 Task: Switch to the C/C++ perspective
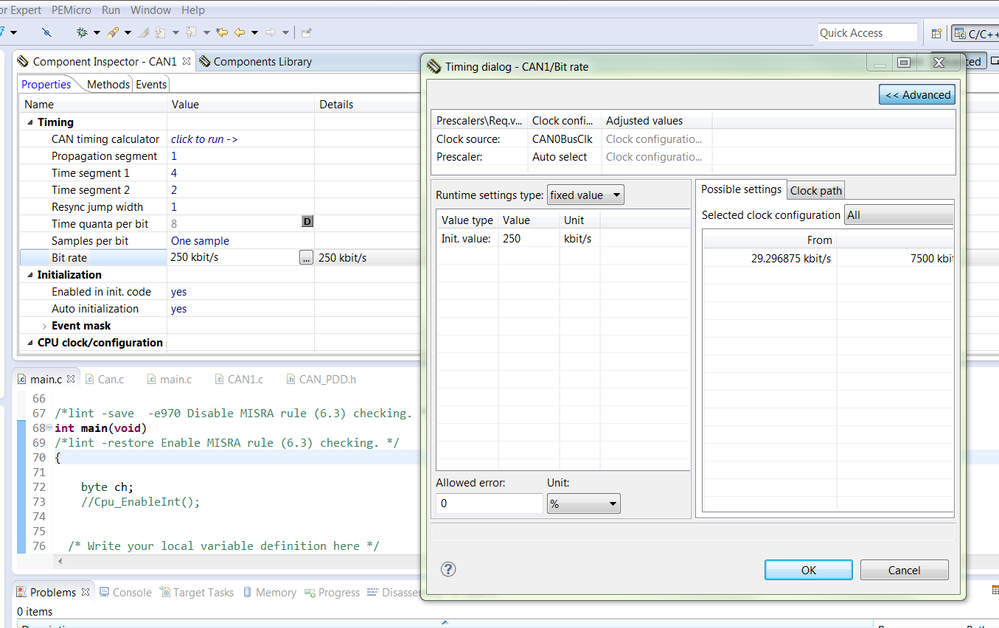click(975, 33)
